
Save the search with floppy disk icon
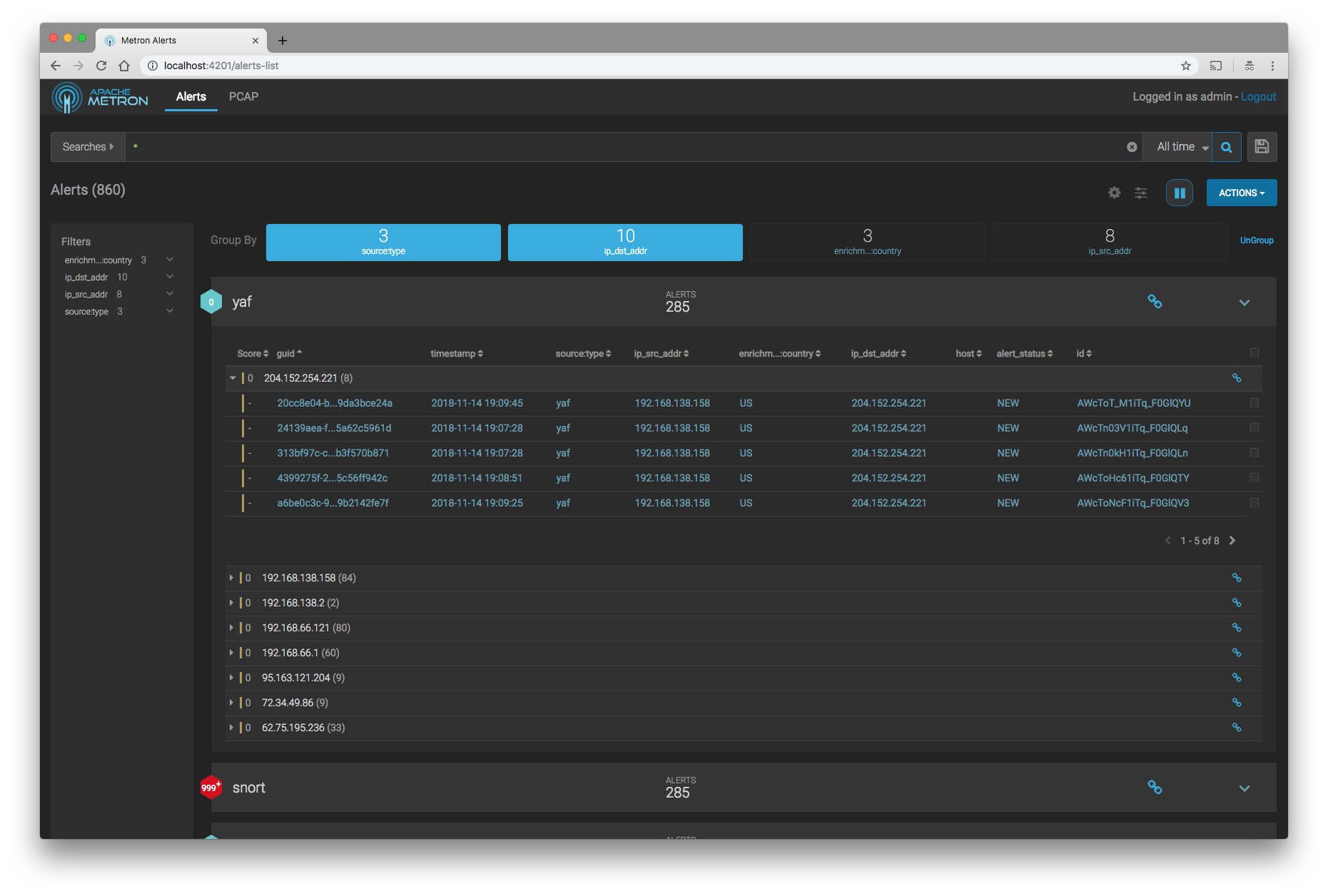[x=1262, y=147]
